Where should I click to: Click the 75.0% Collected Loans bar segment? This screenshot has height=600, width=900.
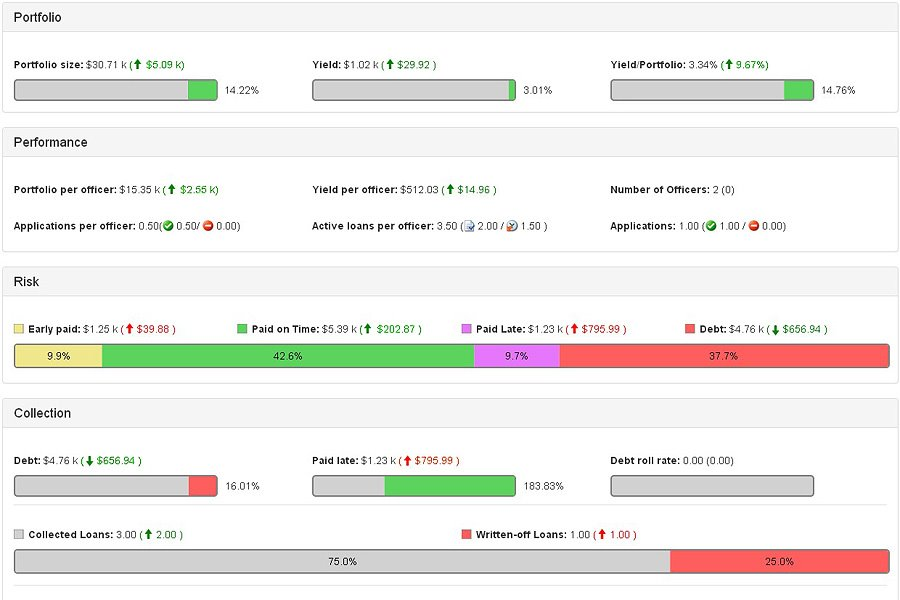point(342,562)
